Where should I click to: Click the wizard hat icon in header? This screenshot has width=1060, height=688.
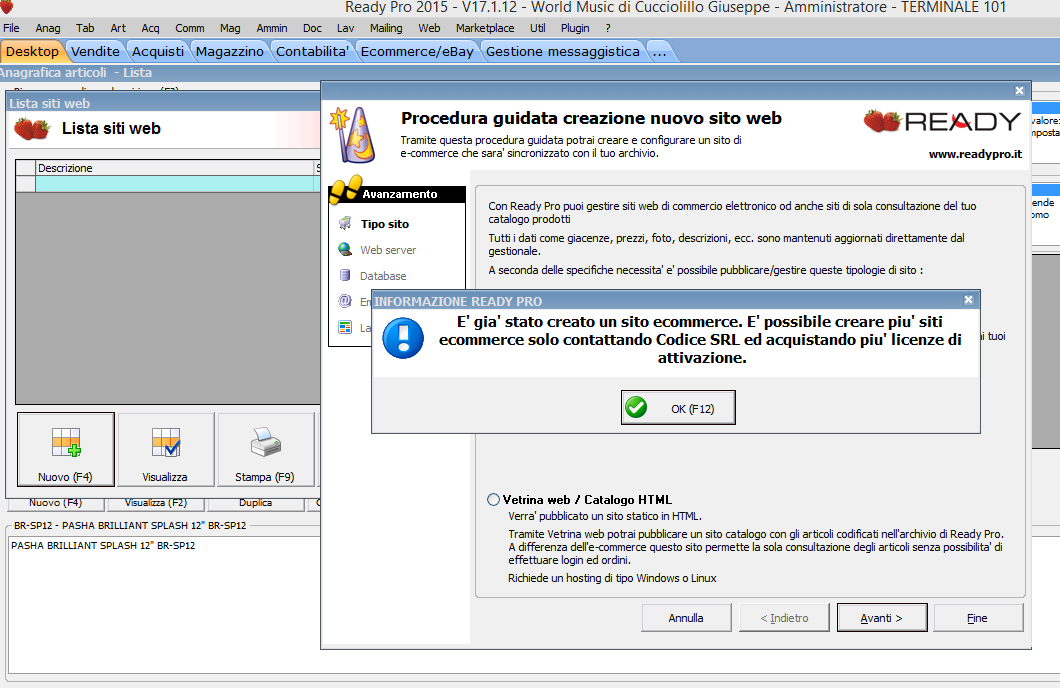click(353, 134)
